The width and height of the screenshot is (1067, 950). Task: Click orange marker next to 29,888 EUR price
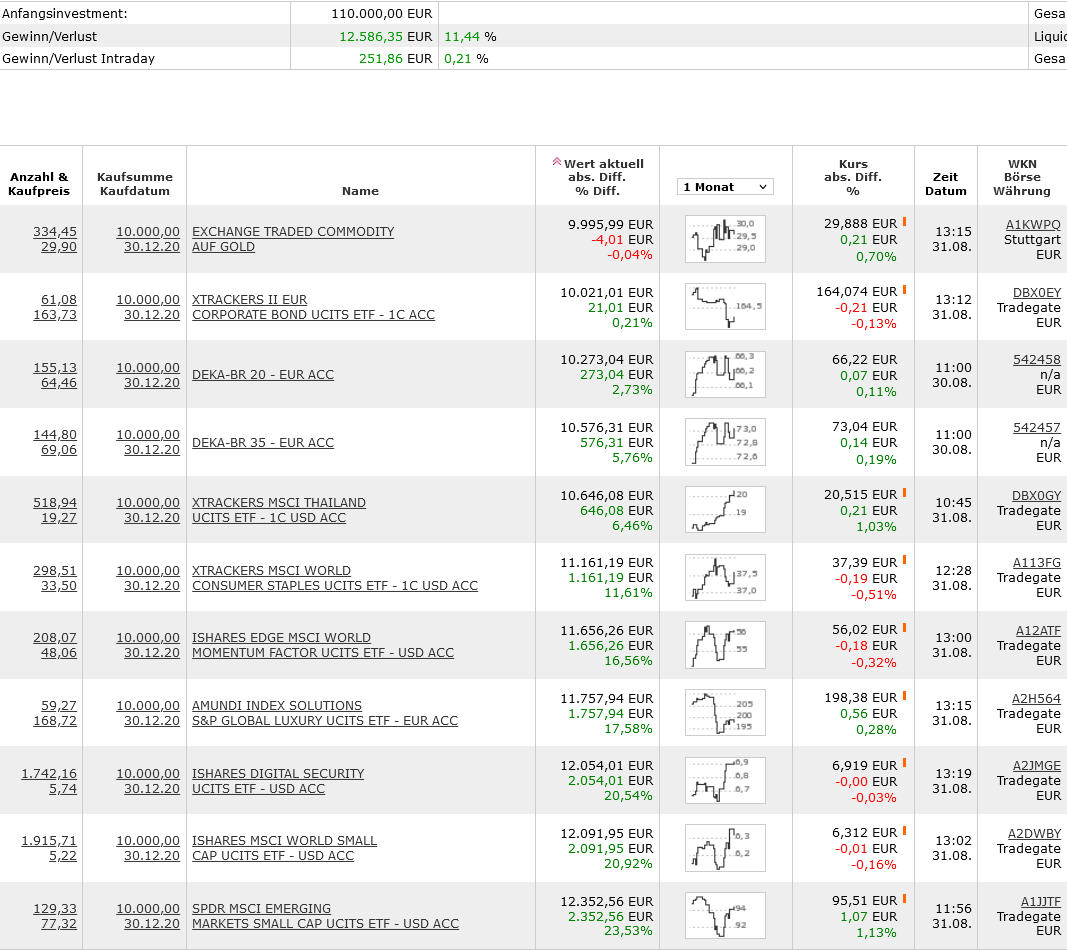(904, 222)
